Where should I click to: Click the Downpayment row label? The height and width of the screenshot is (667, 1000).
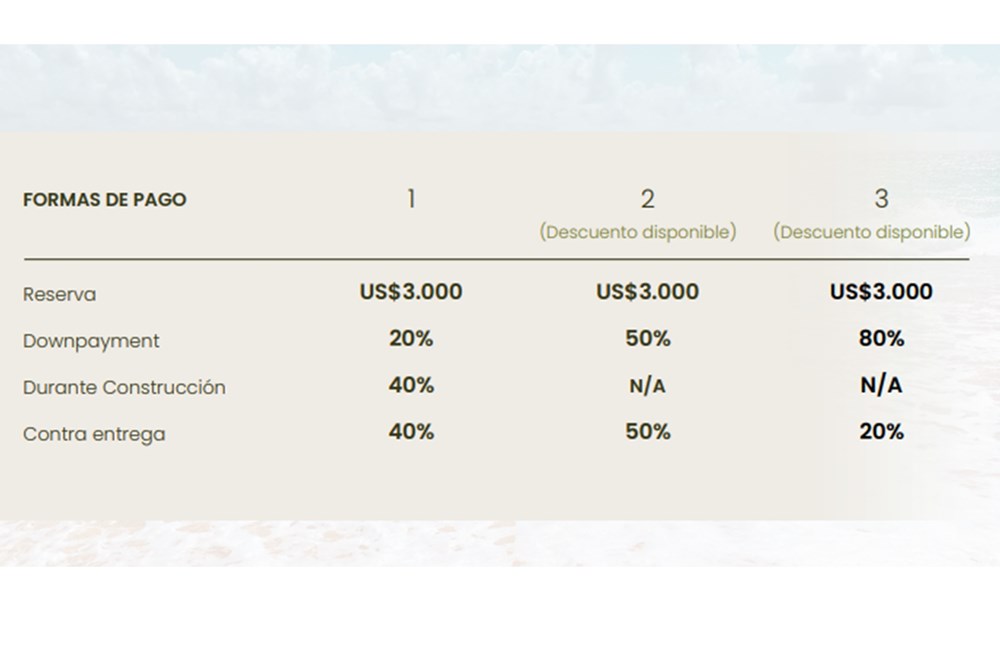91,341
